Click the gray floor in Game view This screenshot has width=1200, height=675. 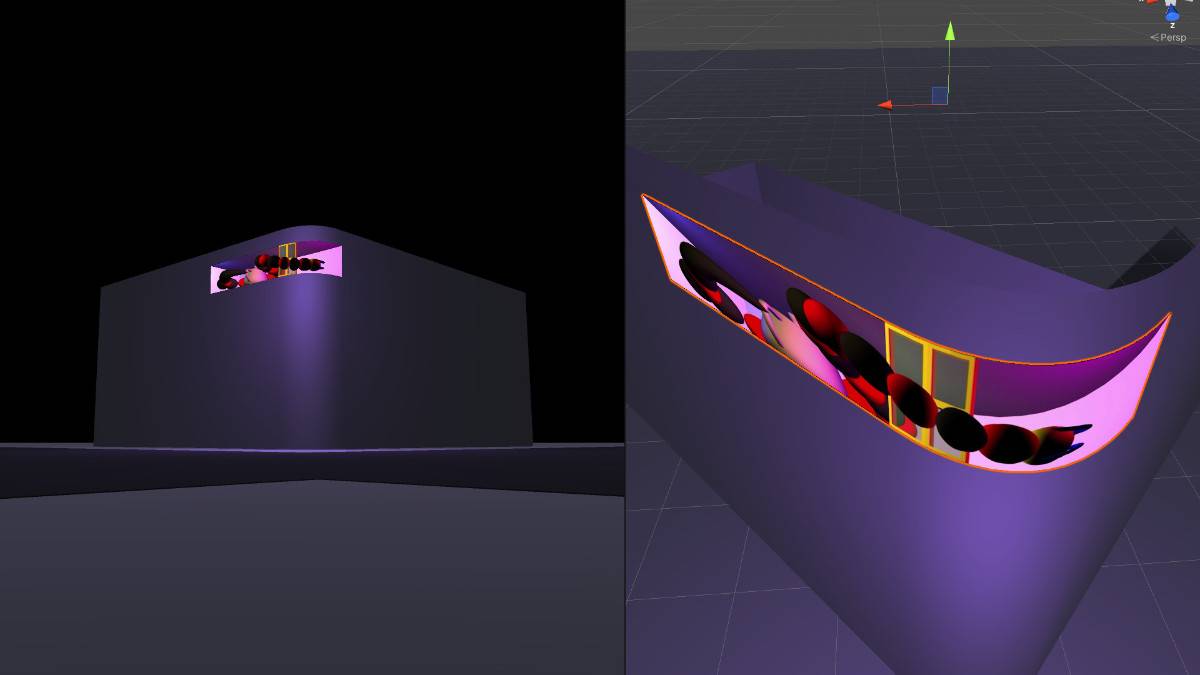click(x=300, y=580)
